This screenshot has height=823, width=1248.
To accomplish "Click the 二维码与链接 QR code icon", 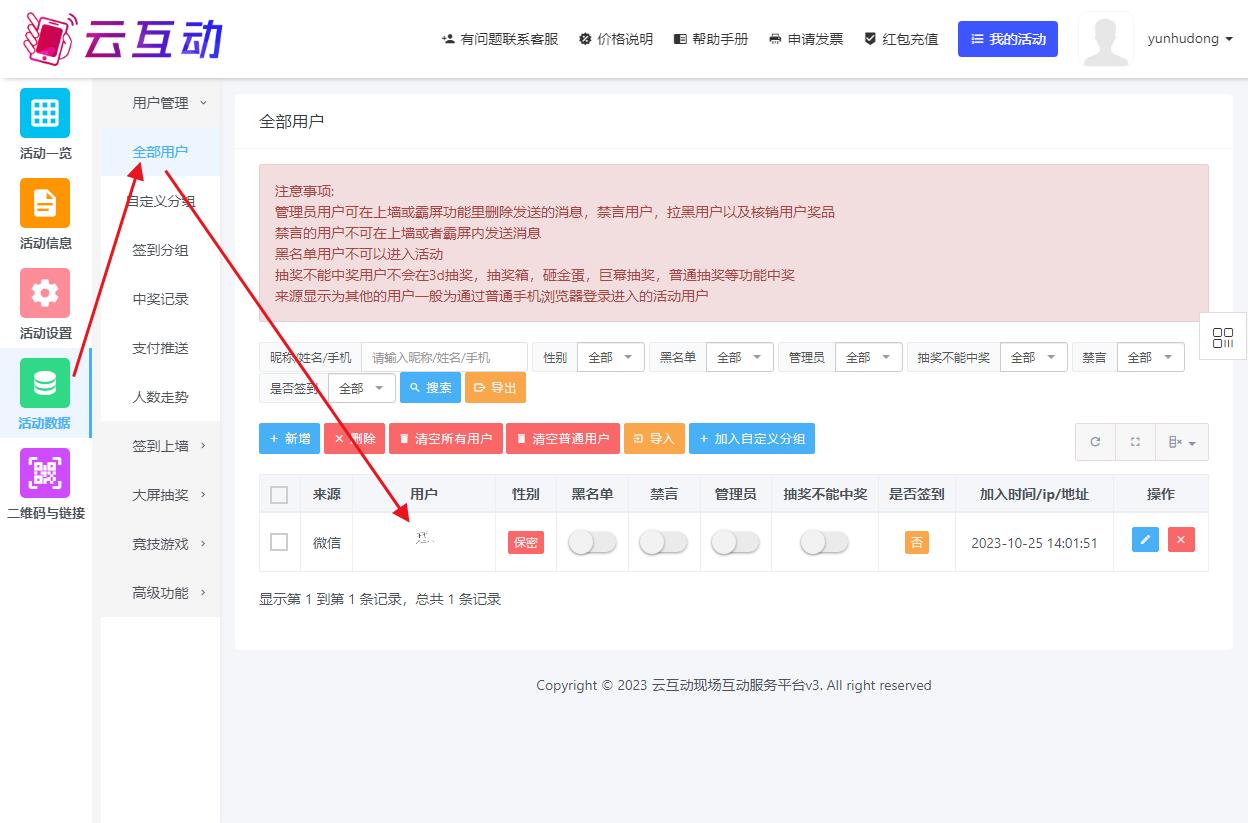I will [45, 473].
